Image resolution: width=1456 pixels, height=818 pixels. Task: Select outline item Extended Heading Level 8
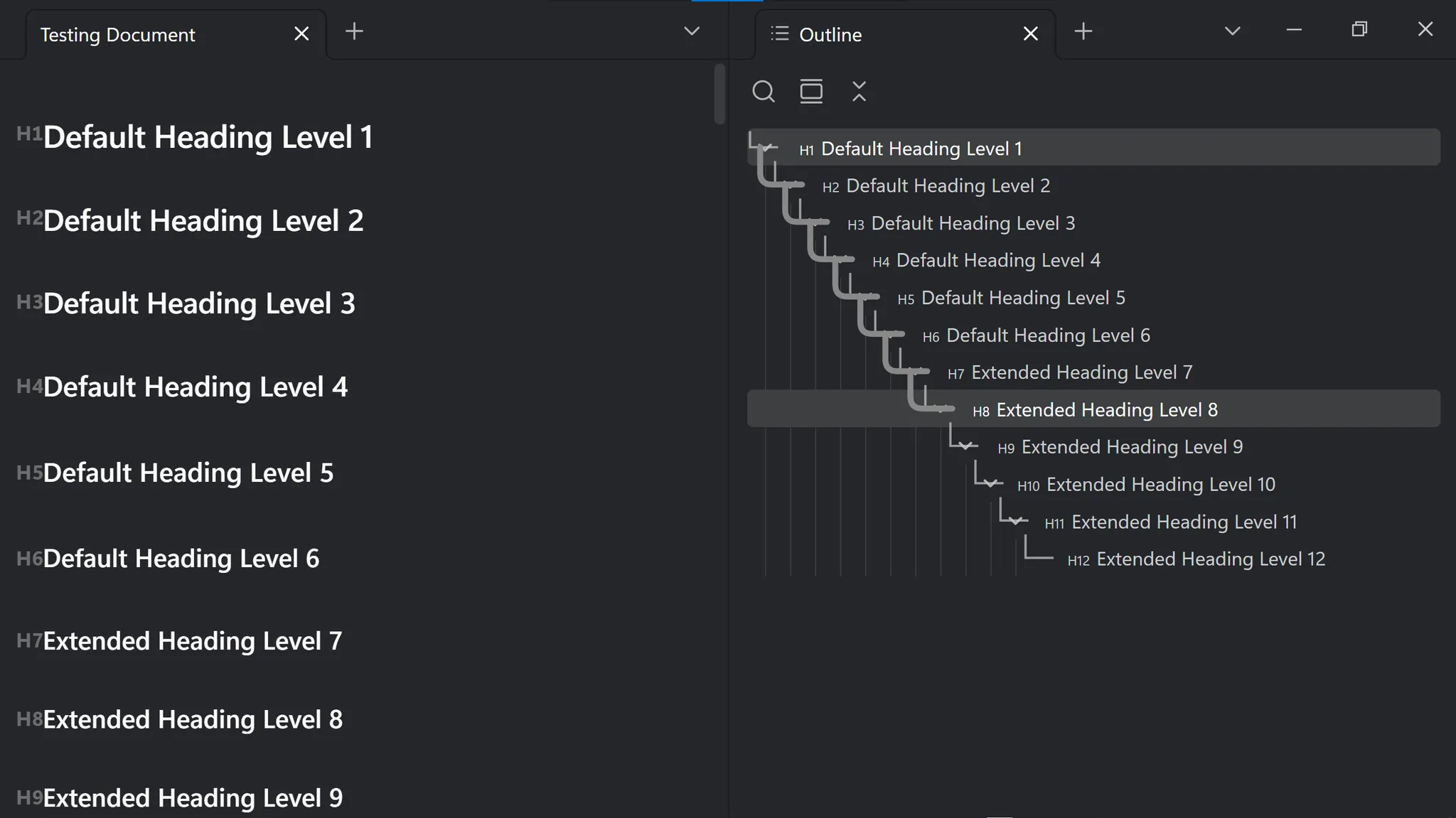point(1093,409)
